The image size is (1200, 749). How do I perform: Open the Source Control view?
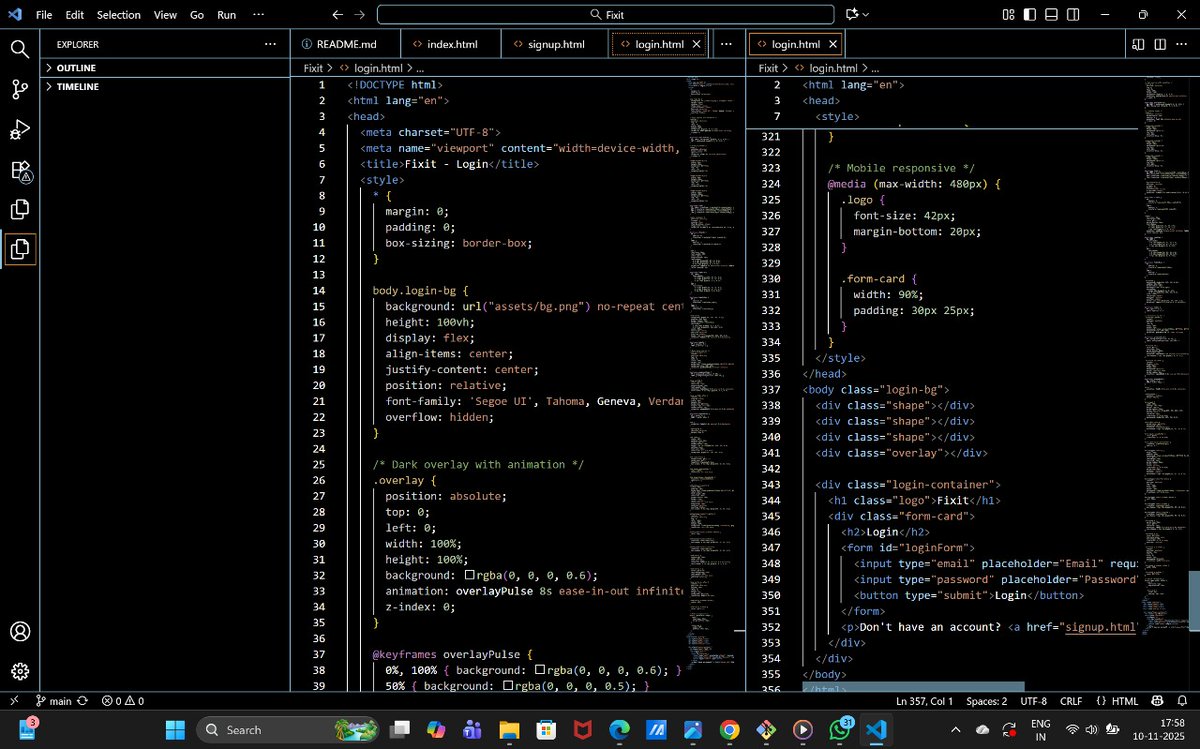pyautogui.click(x=19, y=89)
